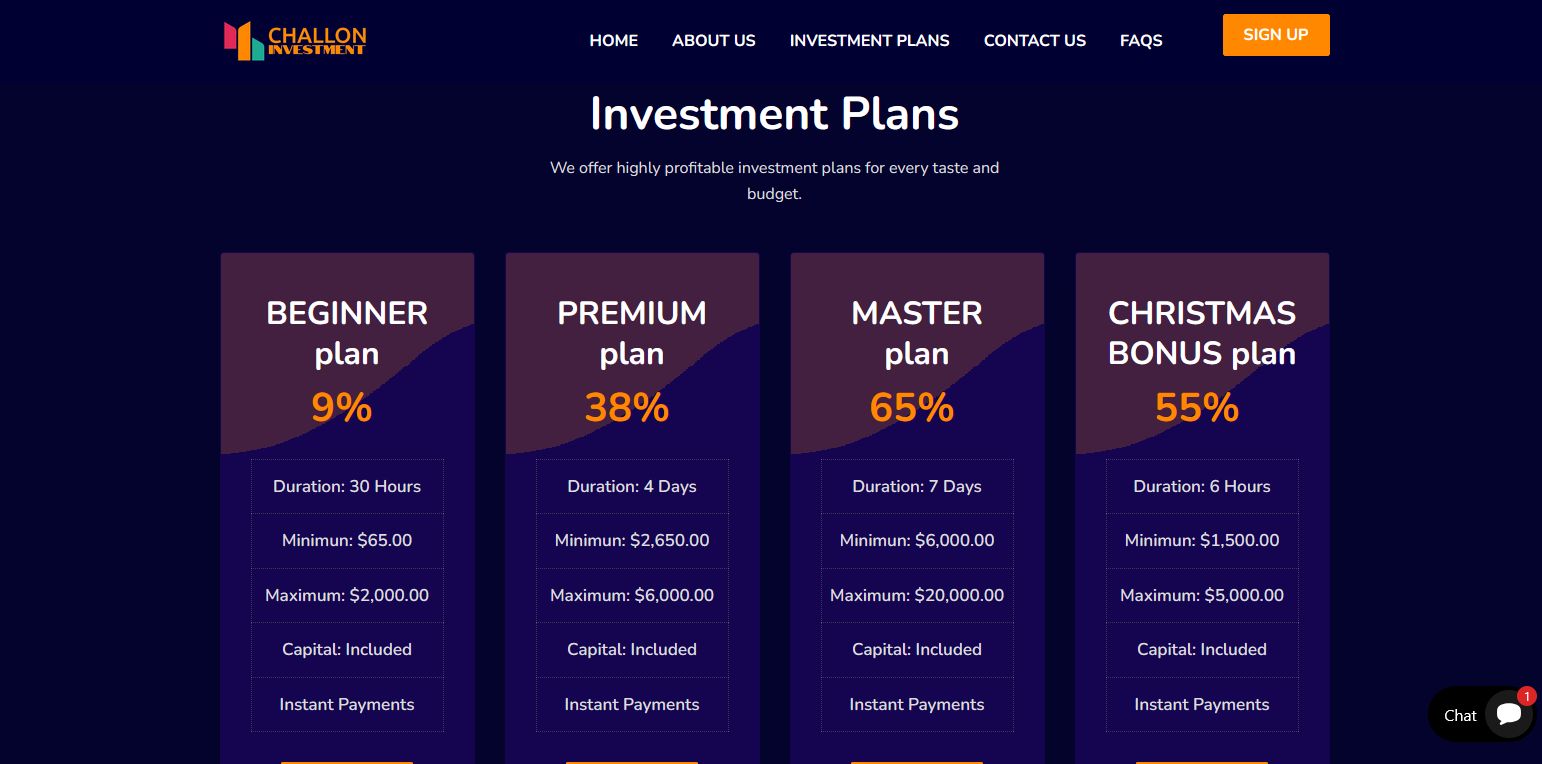Select the BEGINNER plan heading

[347, 333]
